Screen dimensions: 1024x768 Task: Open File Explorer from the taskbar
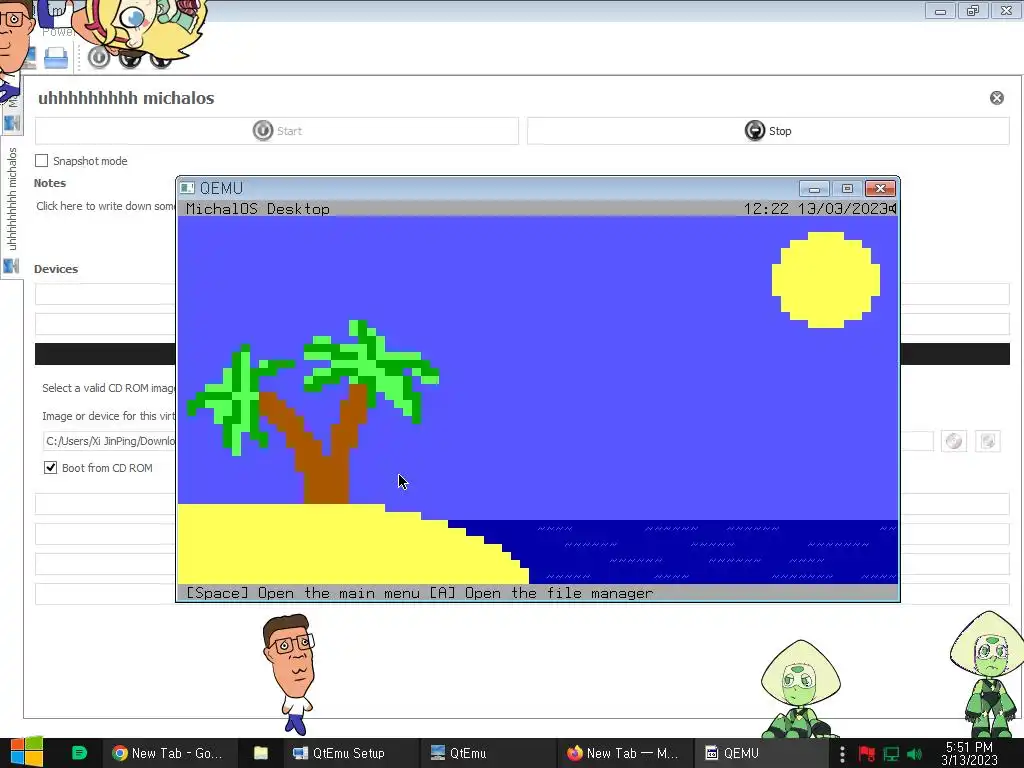[x=261, y=753]
